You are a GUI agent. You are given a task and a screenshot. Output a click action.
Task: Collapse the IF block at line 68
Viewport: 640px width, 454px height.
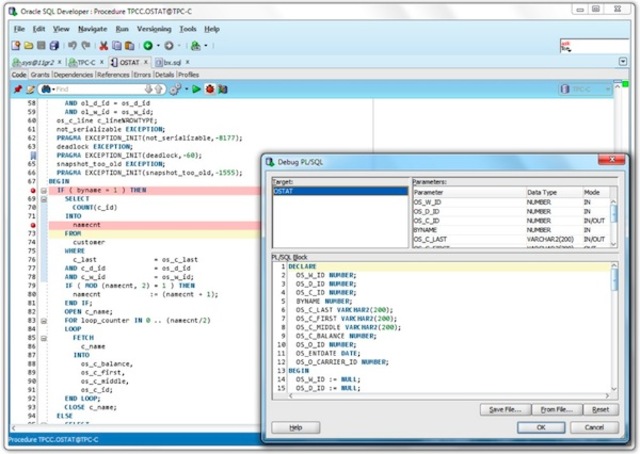click(x=44, y=191)
